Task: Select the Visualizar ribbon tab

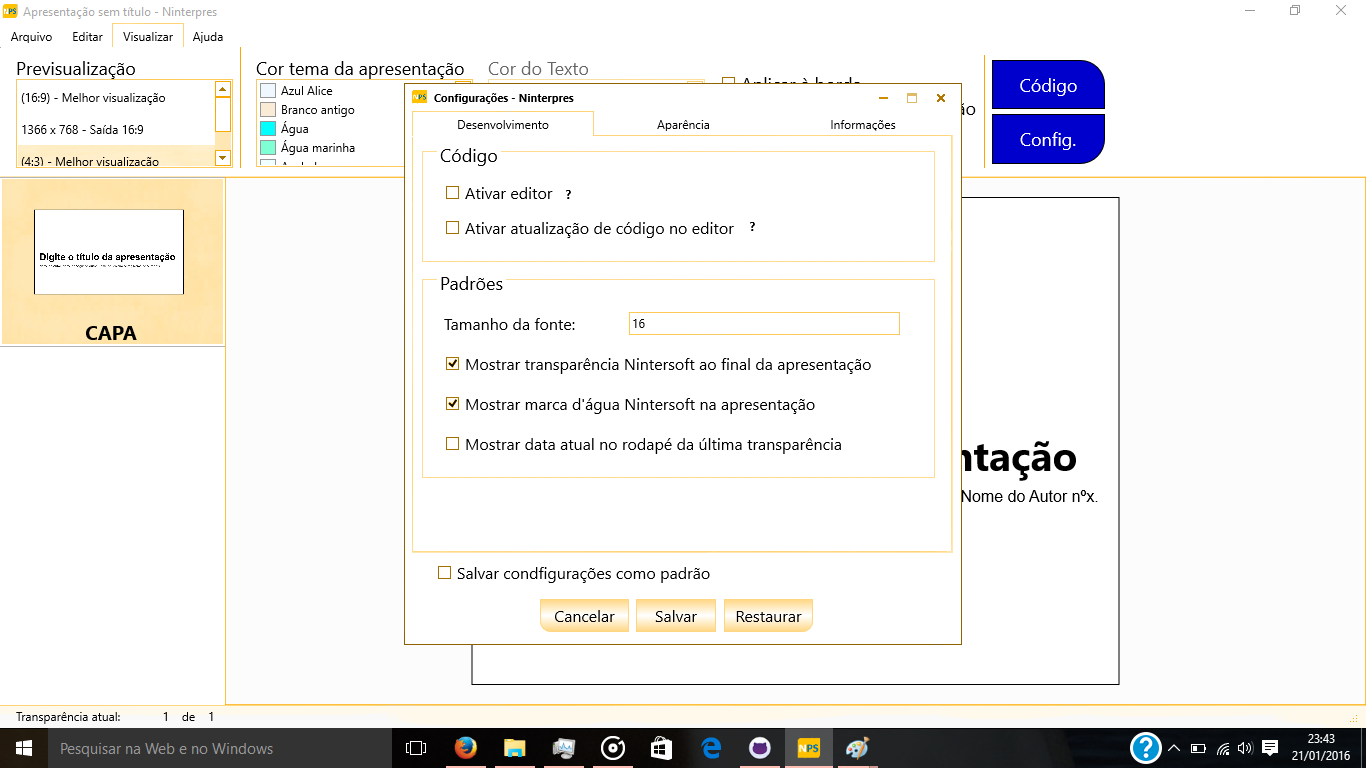Action: coord(148,37)
